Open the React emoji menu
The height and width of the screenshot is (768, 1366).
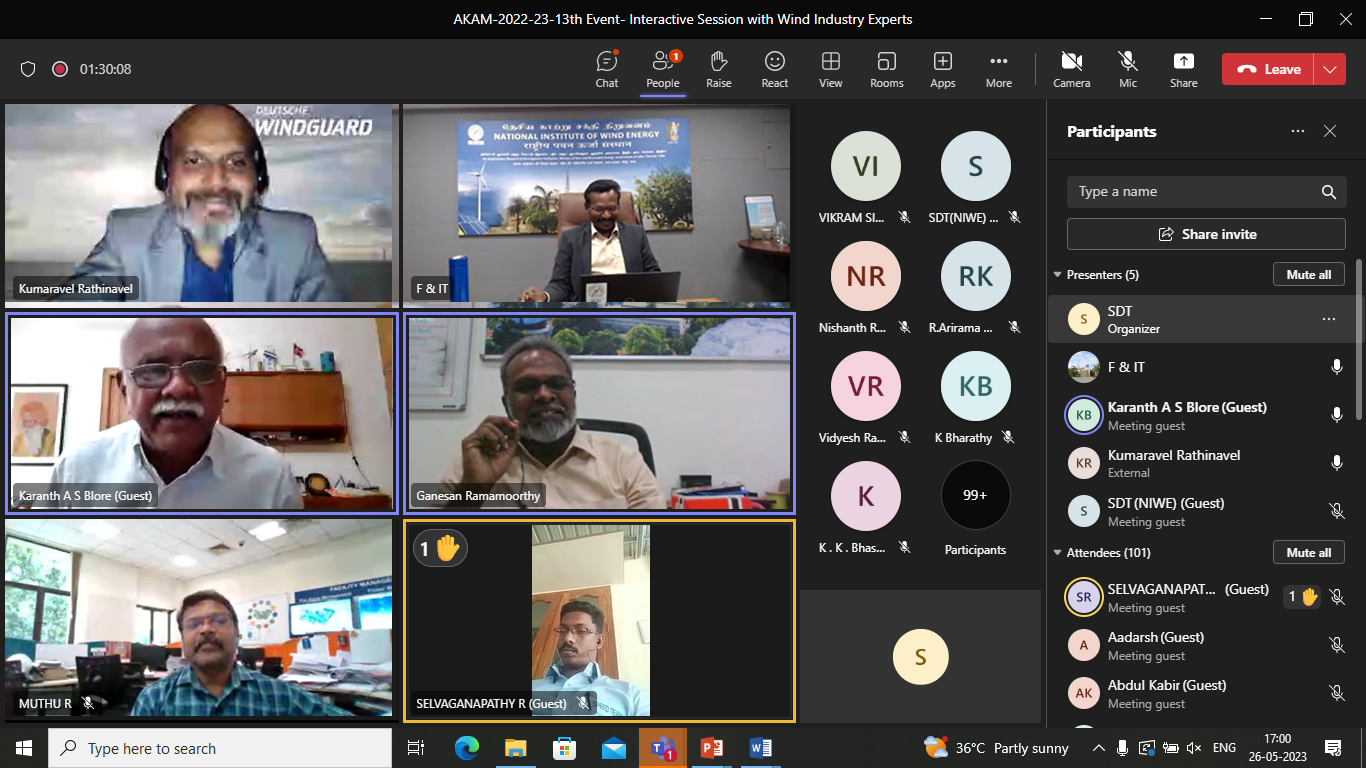point(774,69)
